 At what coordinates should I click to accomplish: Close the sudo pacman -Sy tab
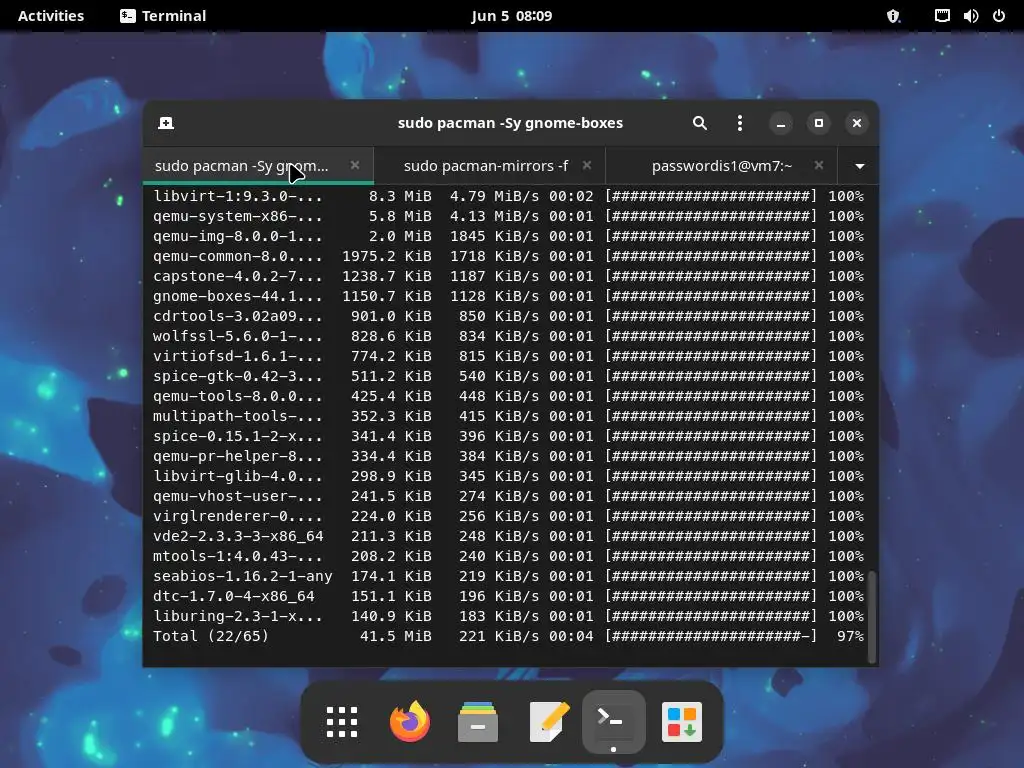(x=355, y=165)
